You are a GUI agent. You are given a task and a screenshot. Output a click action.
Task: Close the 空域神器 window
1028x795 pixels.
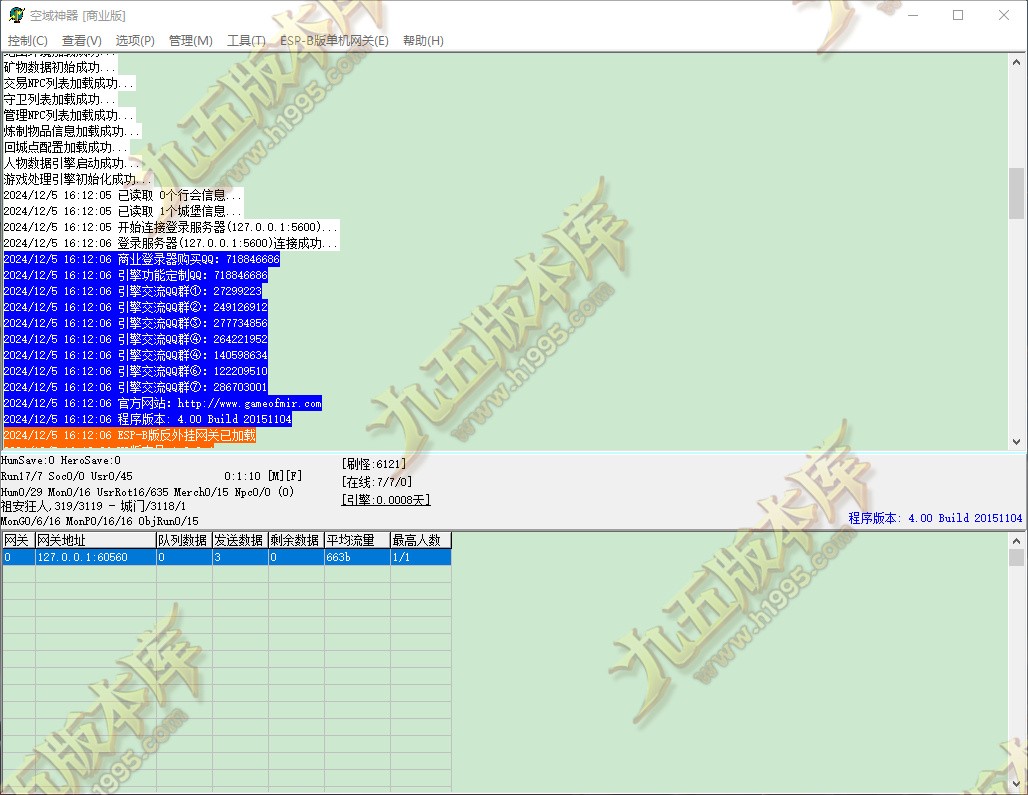(1004, 15)
